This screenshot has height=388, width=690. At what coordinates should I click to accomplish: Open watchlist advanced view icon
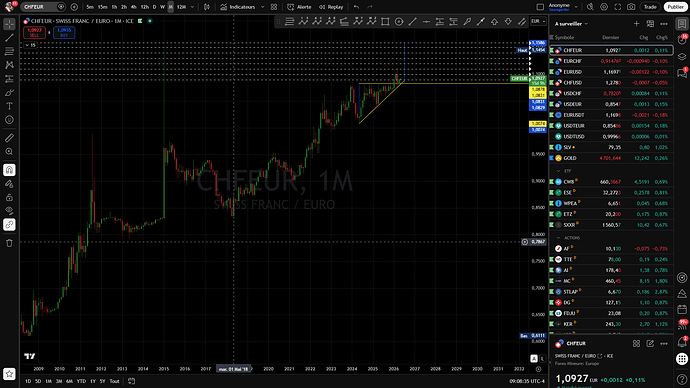pos(650,24)
